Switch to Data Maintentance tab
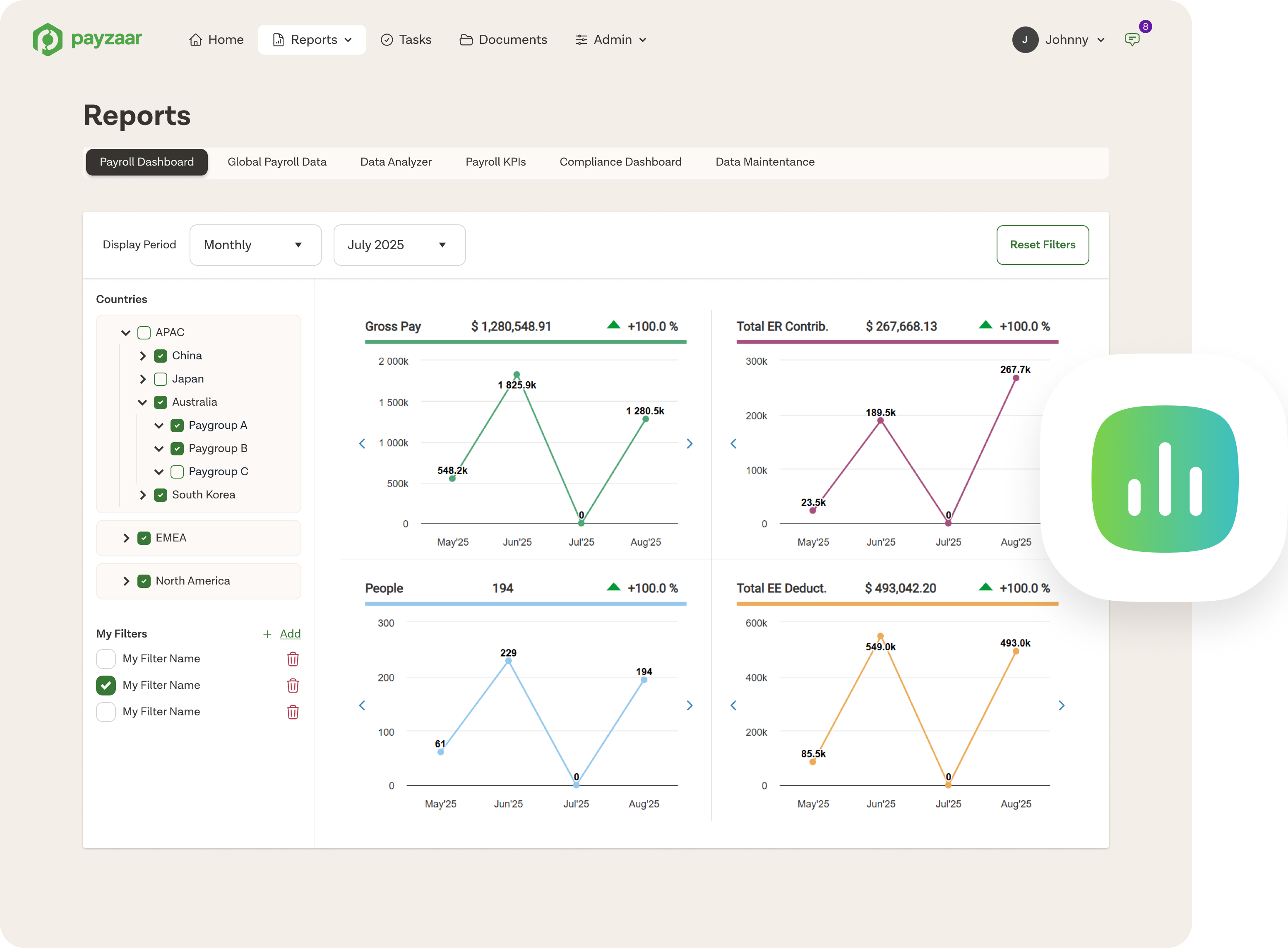Screen dimensions: 1288x948 [x=765, y=162]
